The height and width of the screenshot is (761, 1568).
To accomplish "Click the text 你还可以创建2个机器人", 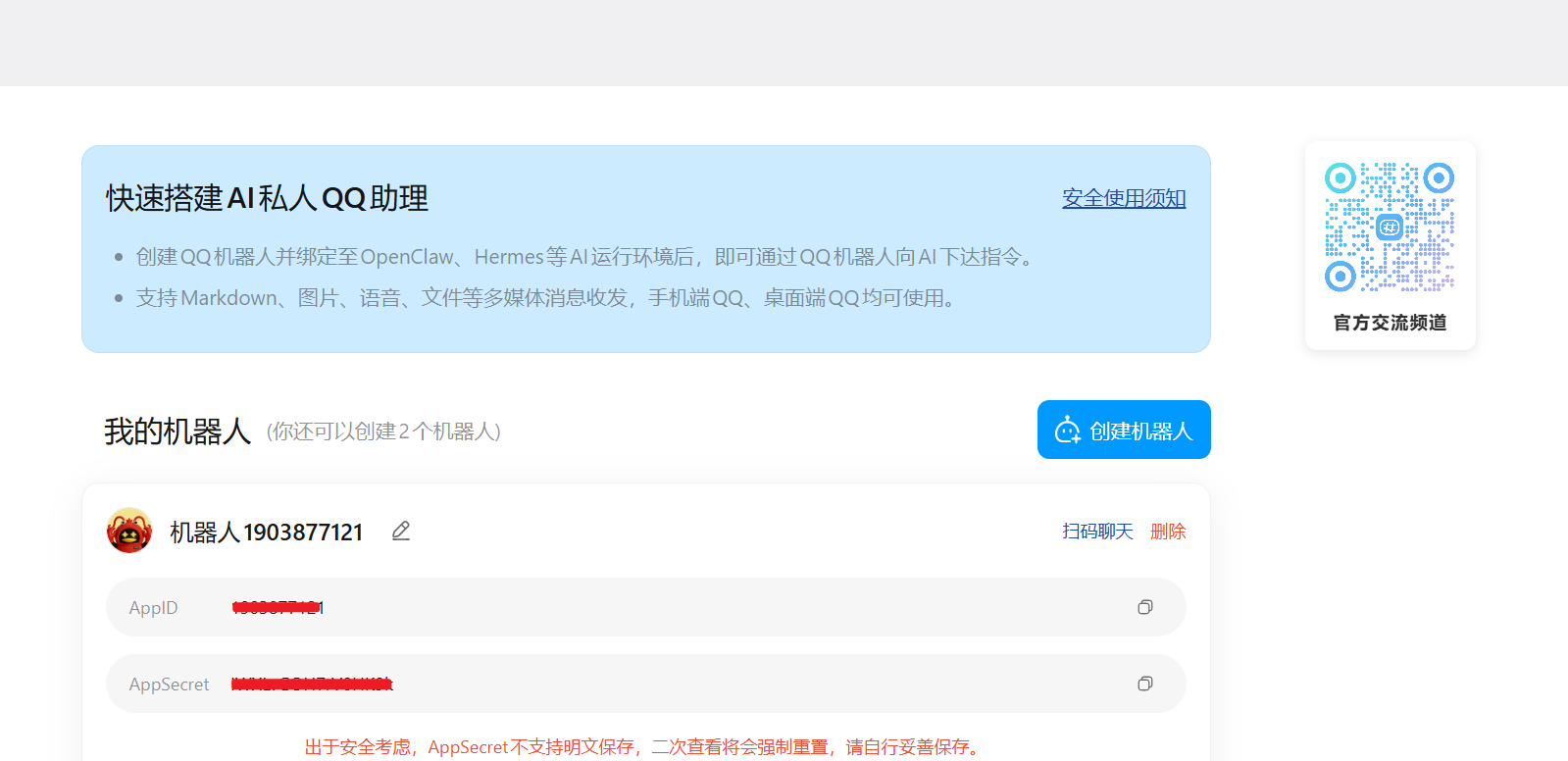I will 383,431.
